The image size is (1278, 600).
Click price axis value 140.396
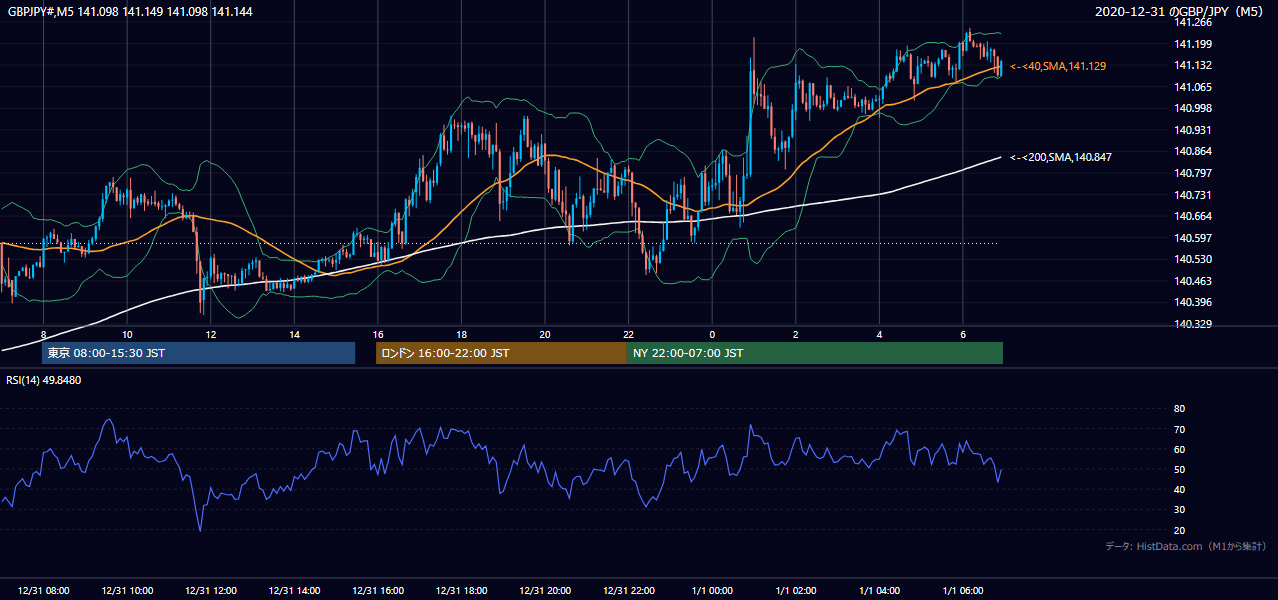(1192, 302)
